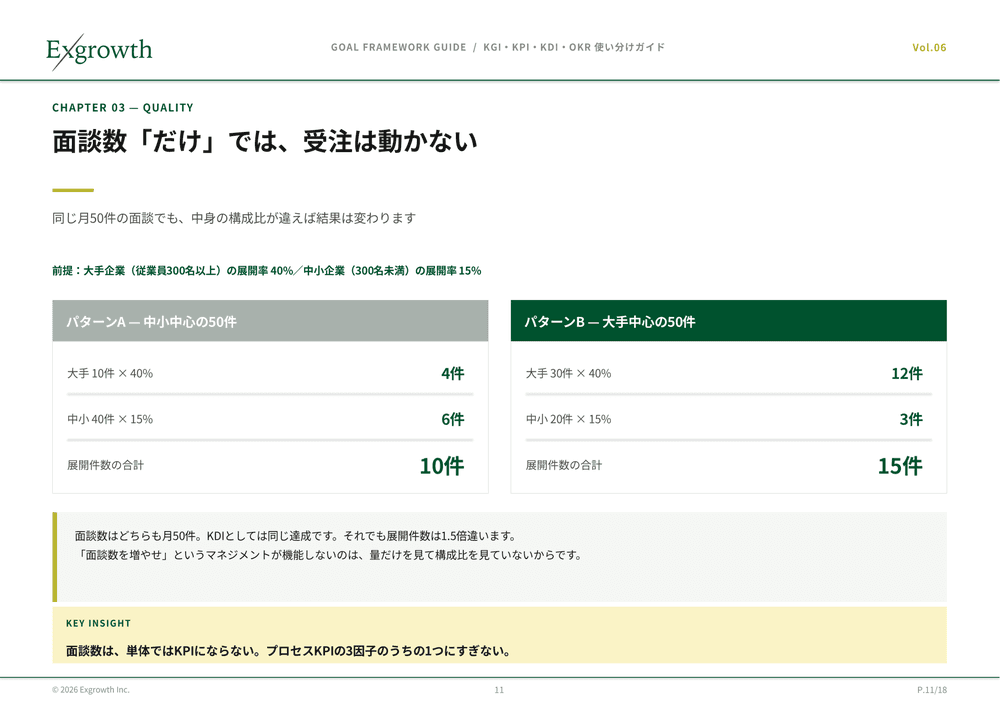
Task: Click the 4件 value in Pattern A
Action: click(x=453, y=373)
